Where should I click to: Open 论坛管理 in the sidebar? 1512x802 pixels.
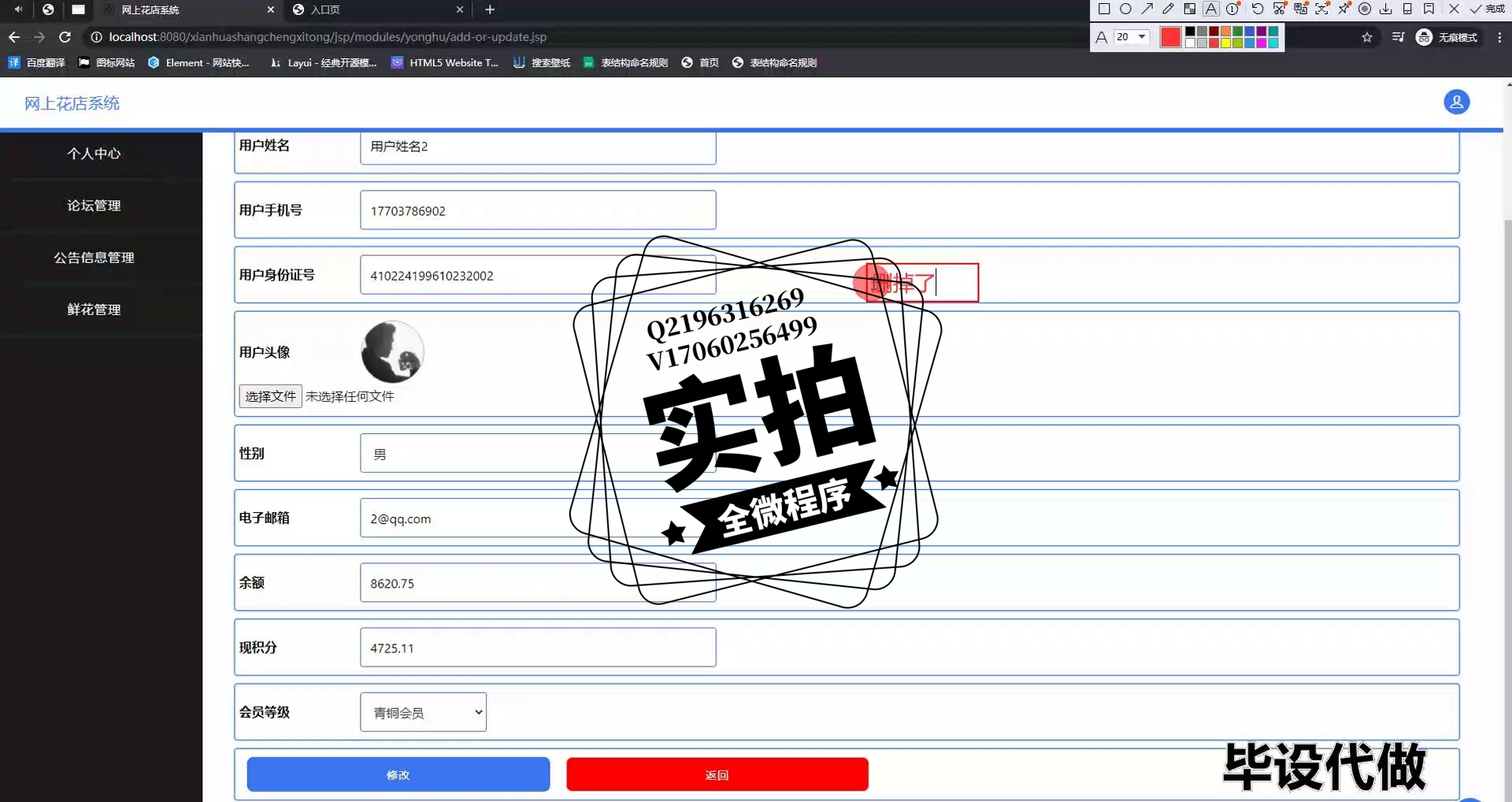click(94, 206)
